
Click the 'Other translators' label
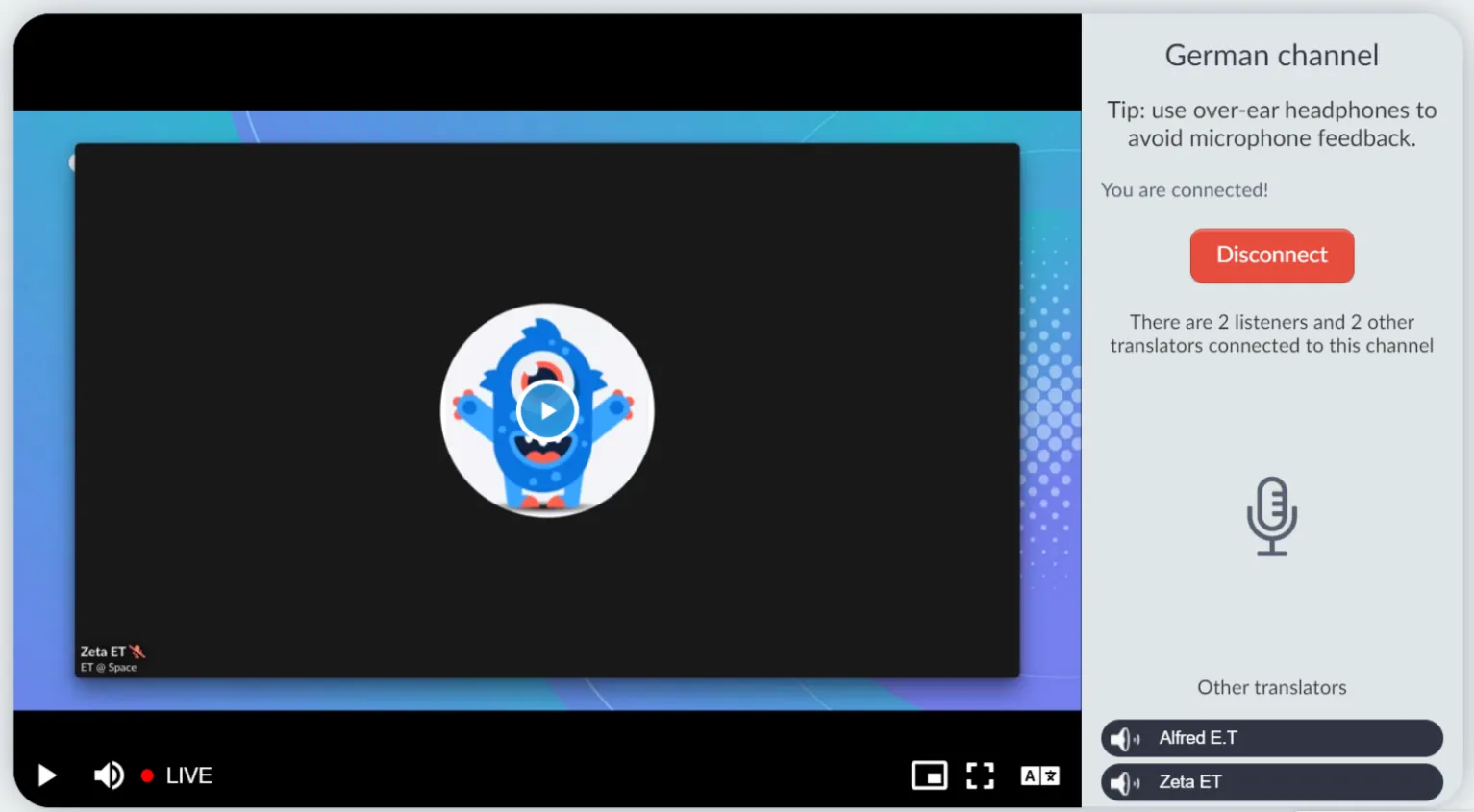click(x=1271, y=687)
